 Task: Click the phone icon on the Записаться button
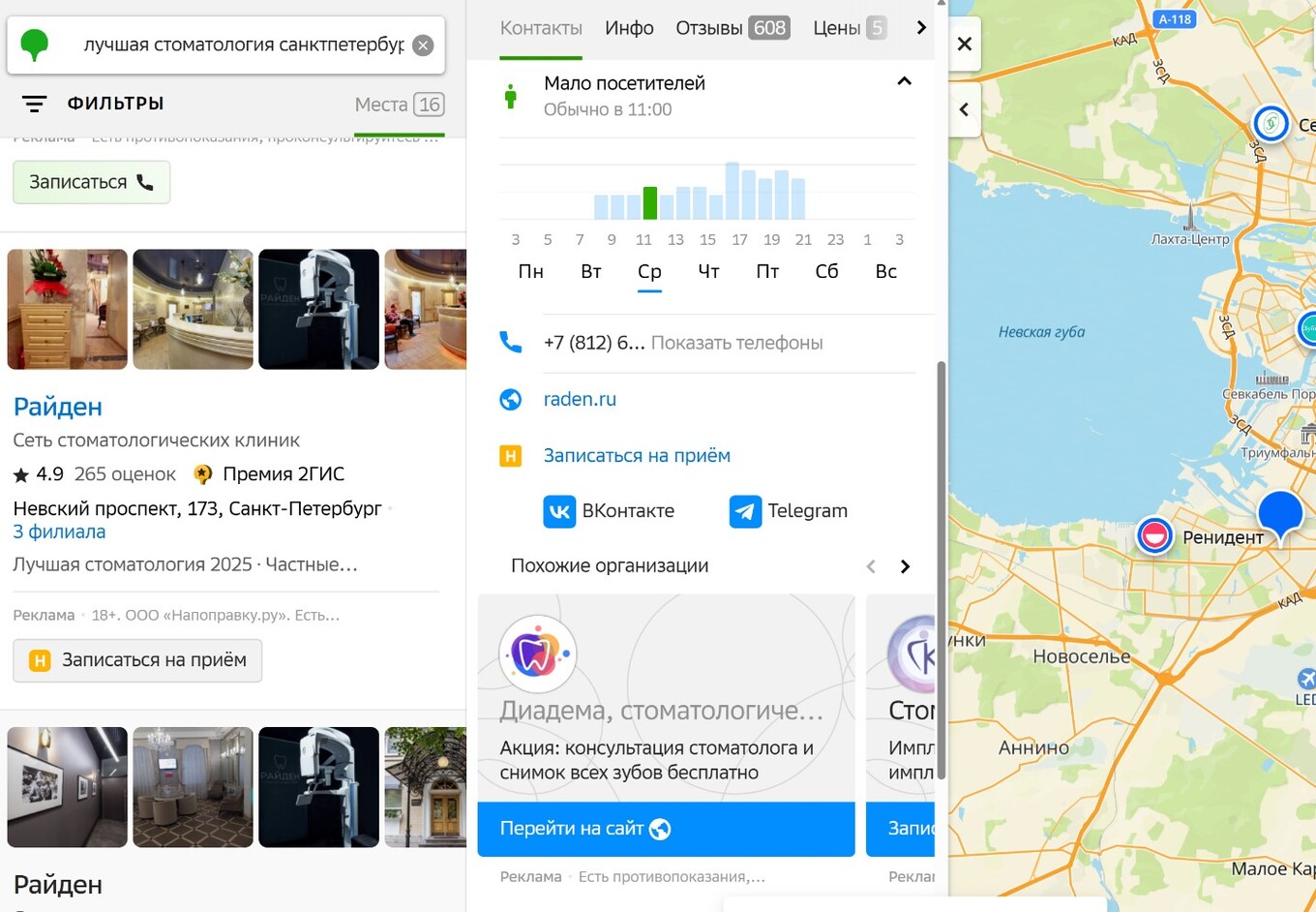point(145,182)
